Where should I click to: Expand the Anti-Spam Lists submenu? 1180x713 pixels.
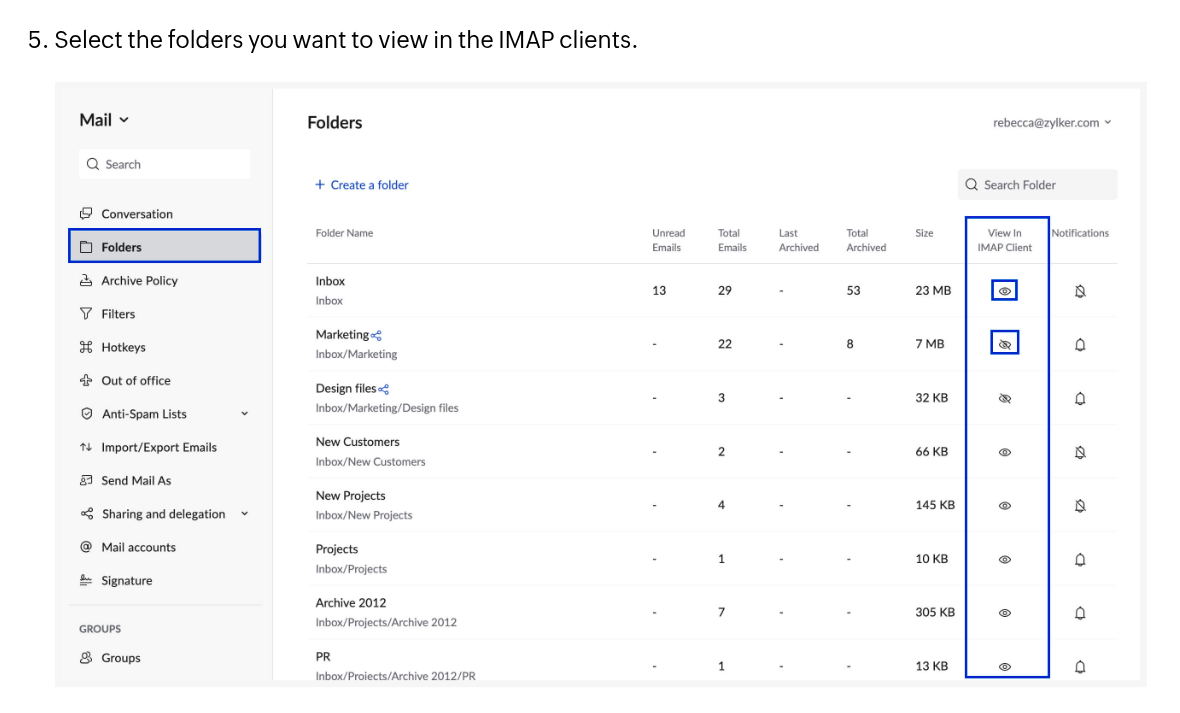244,414
